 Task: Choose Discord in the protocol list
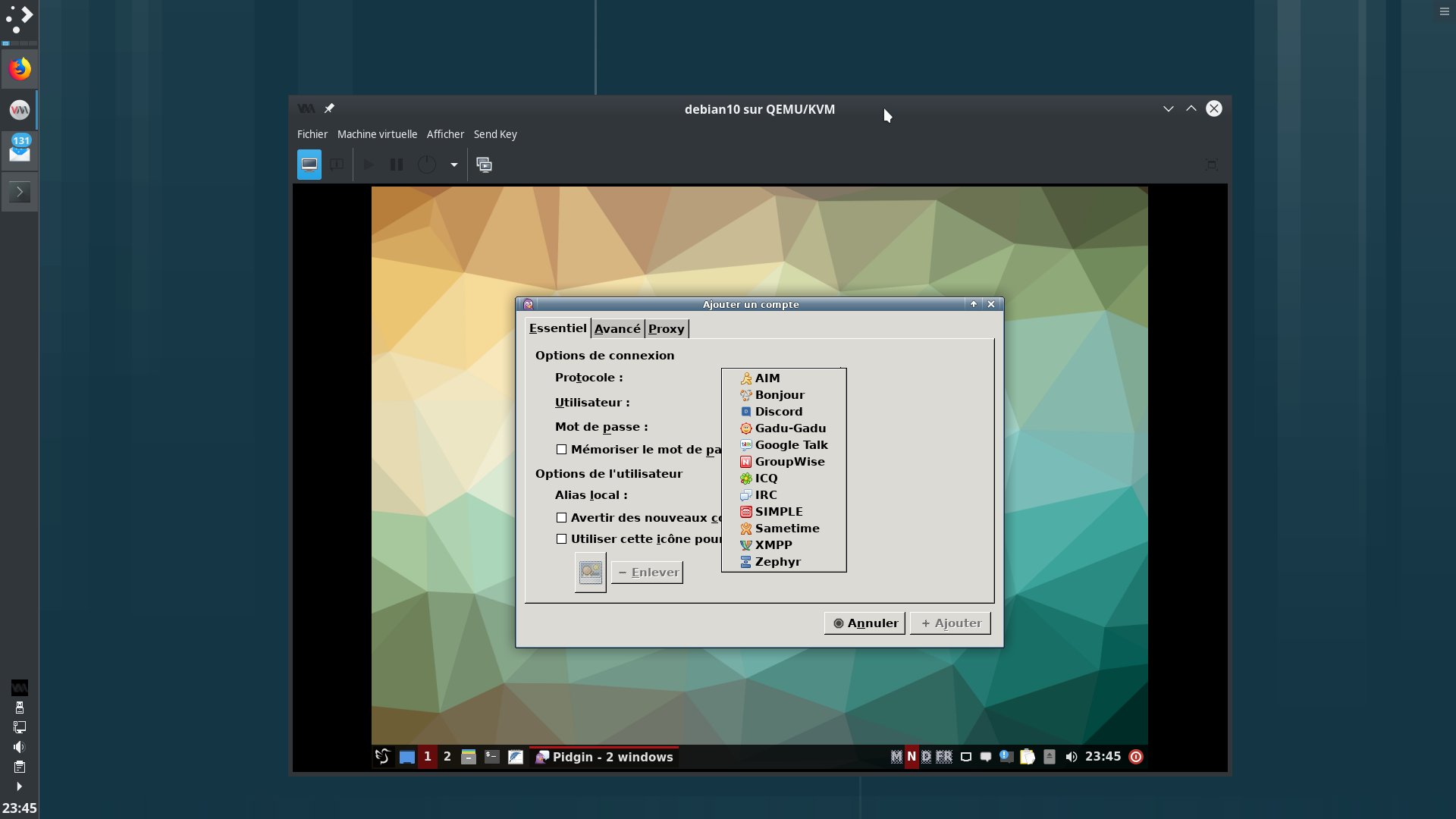pos(784,412)
